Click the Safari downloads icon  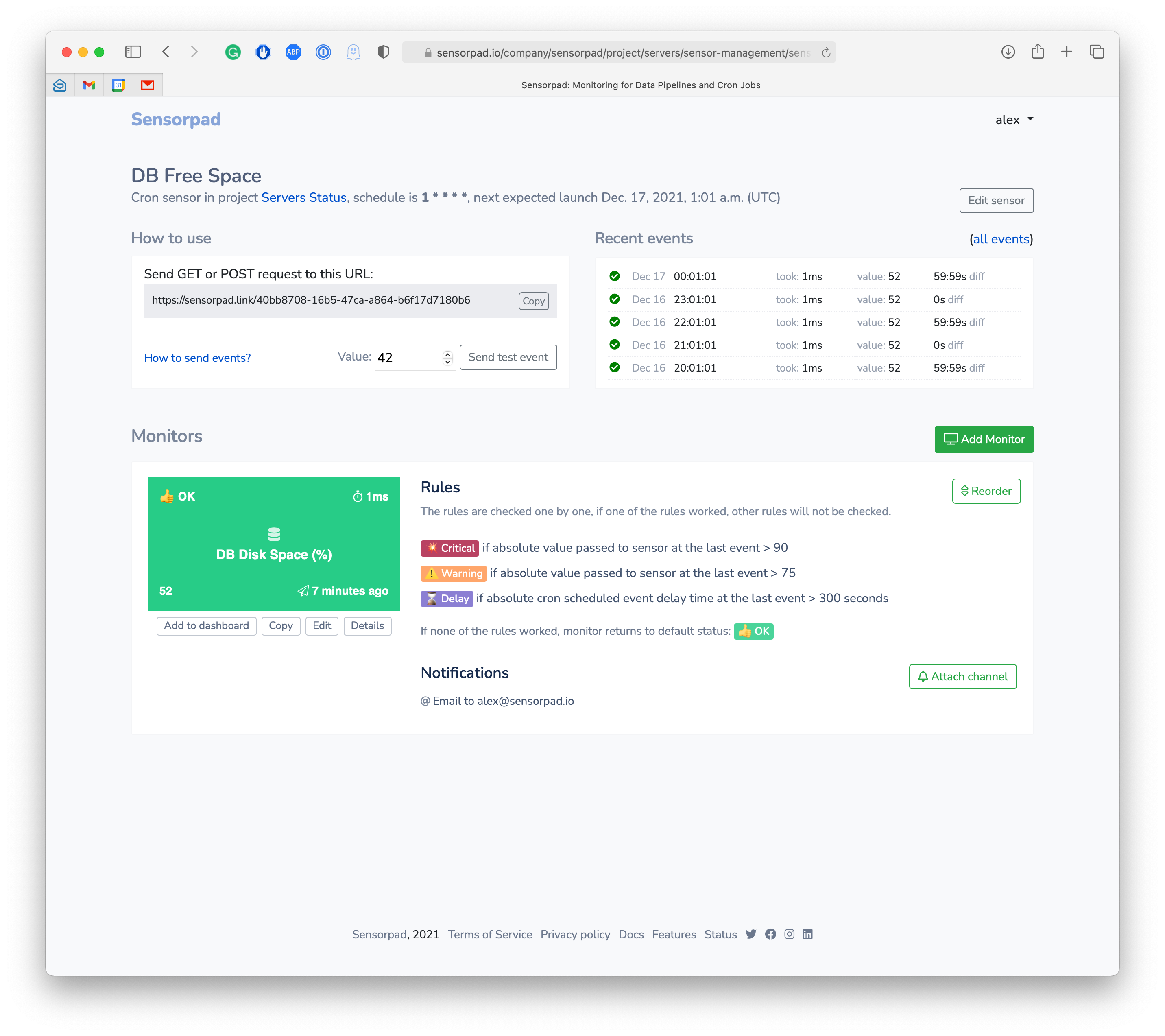point(1008,52)
